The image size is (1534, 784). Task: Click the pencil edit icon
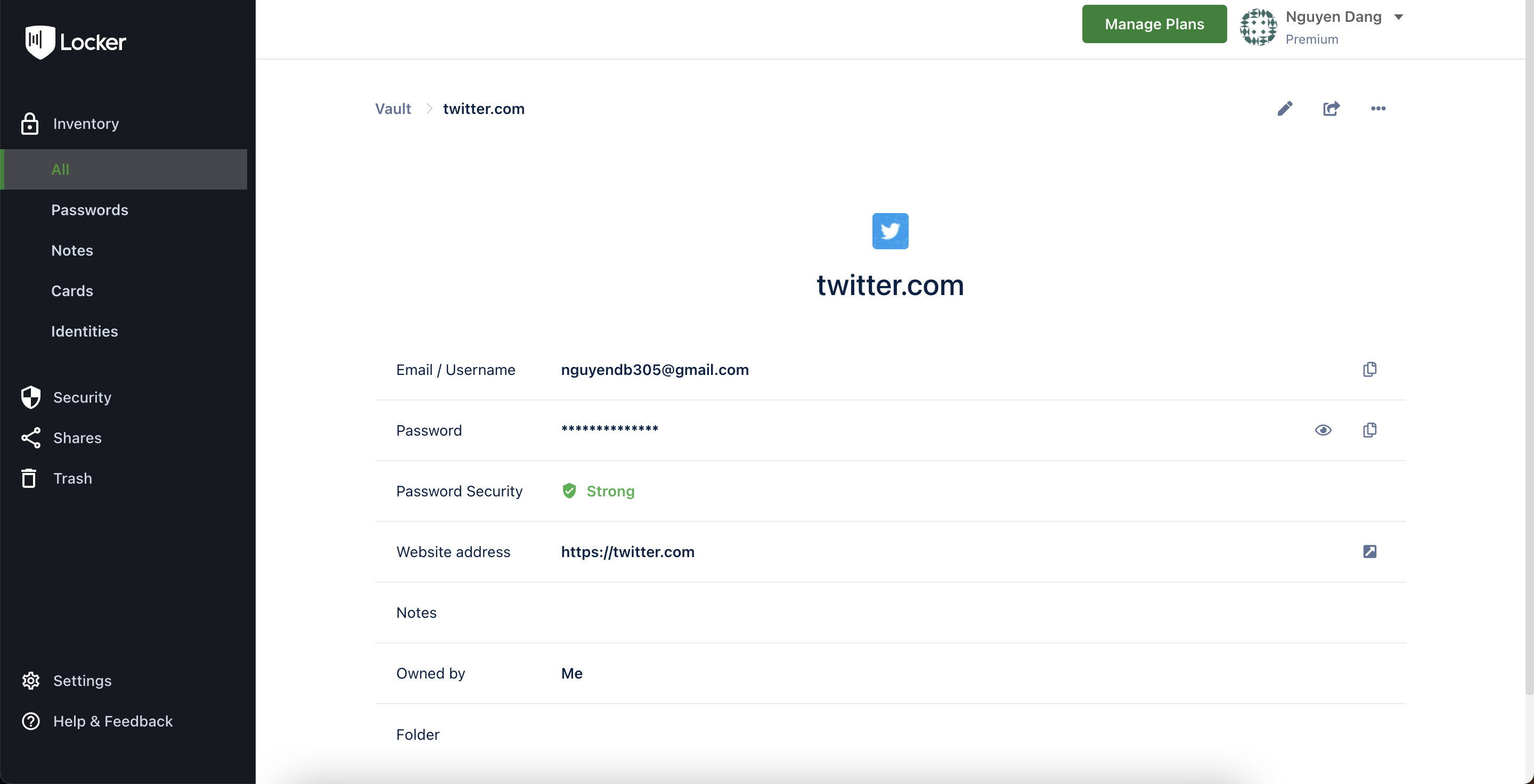[1285, 108]
